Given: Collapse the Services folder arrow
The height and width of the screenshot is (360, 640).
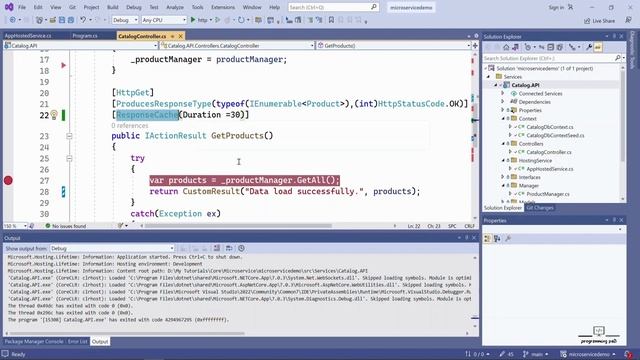Looking at the screenshot, I should pos(489,77).
